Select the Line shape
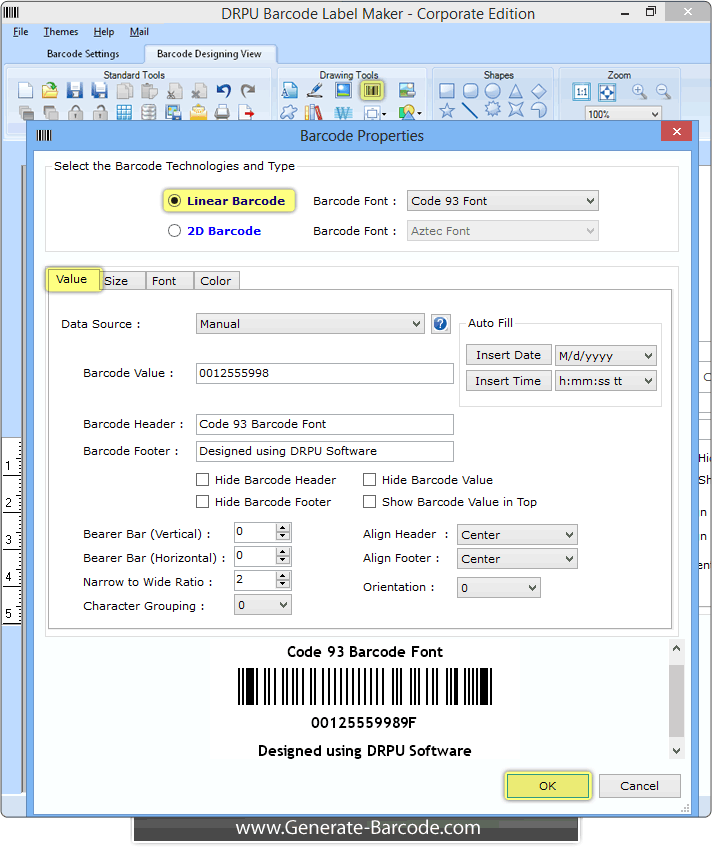712x847 pixels. 470,110
